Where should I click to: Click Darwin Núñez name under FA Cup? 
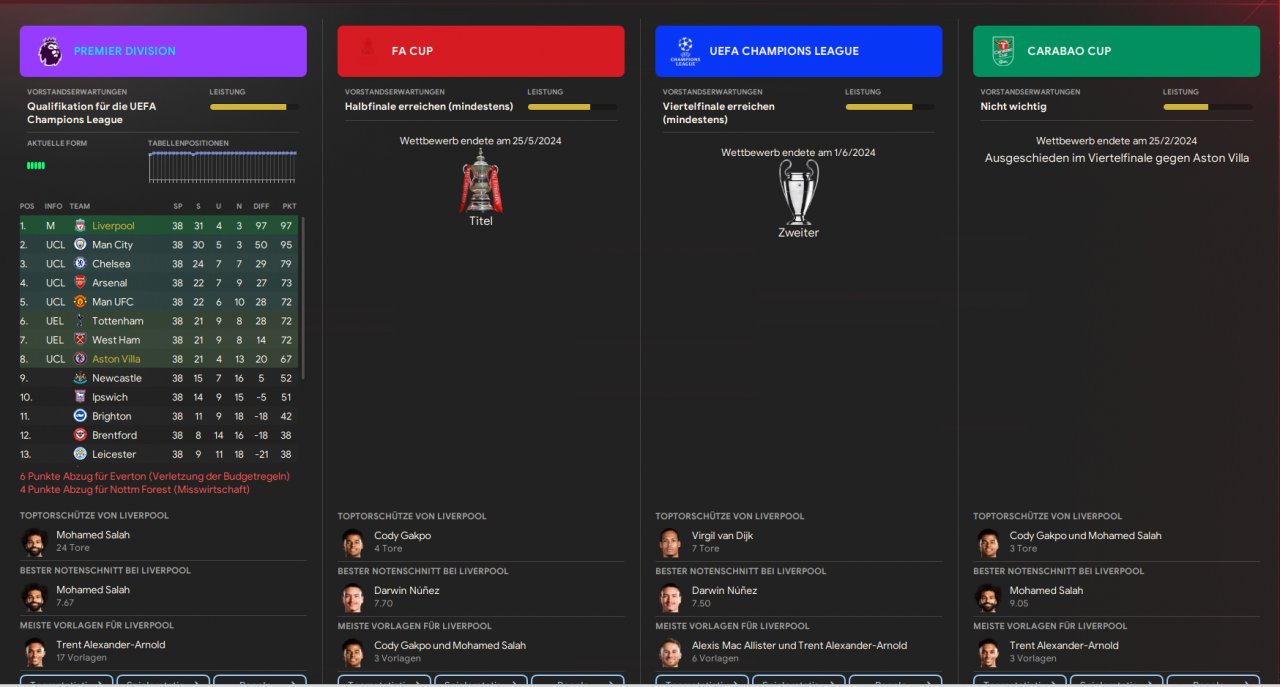(x=407, y=591)
